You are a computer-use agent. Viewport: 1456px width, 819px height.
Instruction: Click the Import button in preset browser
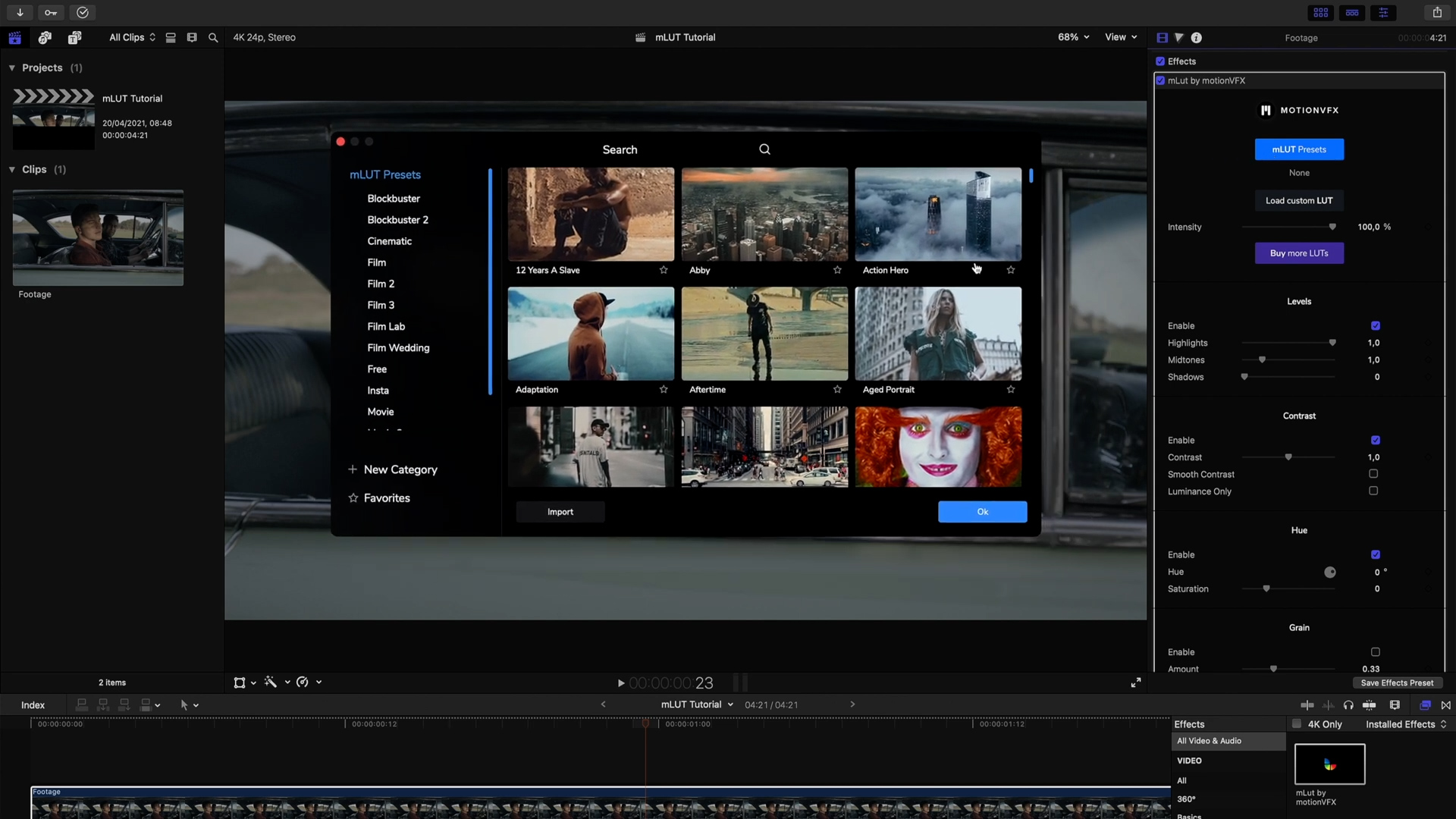[x=560, y=511]
